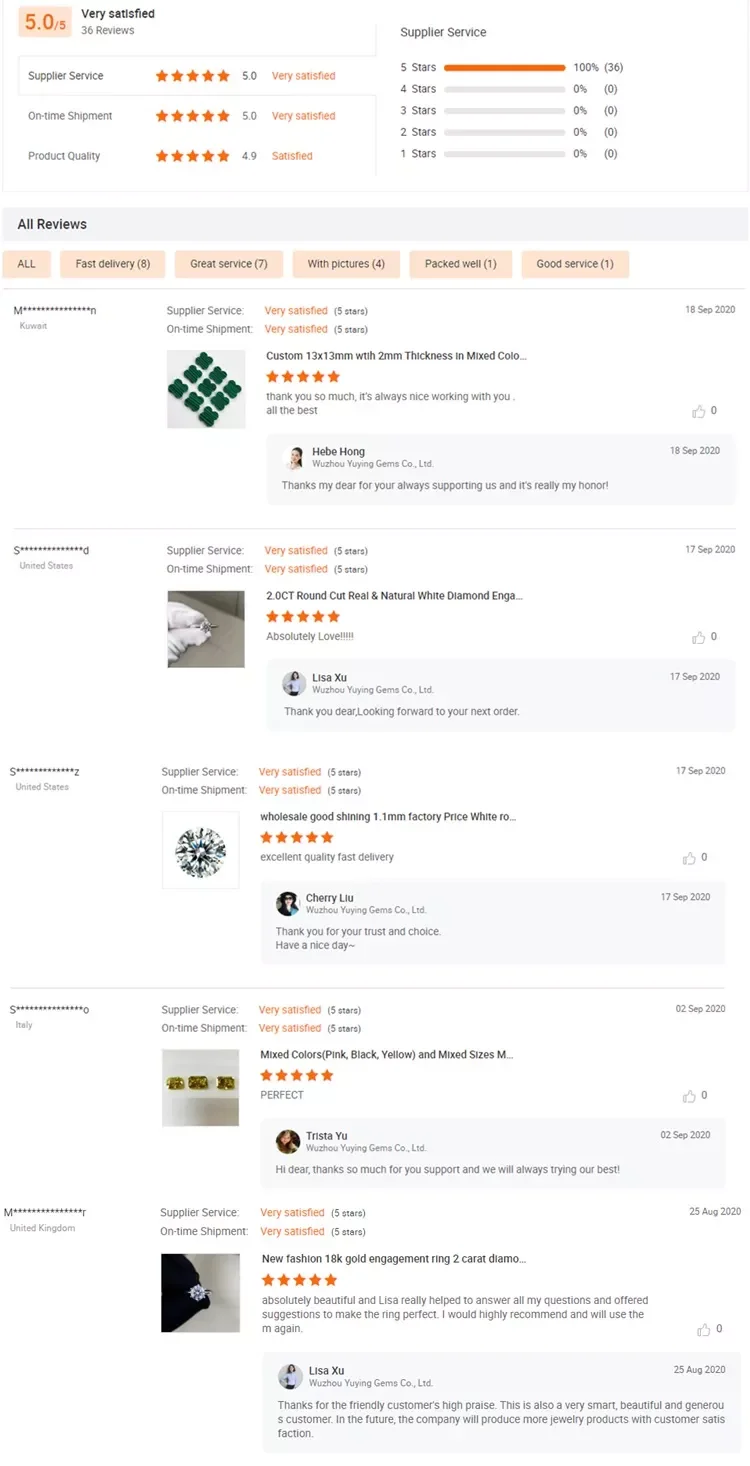Filter reviews by Fast delivery (8)
This screenshot has height=1466, width=750.
point(113,264)
